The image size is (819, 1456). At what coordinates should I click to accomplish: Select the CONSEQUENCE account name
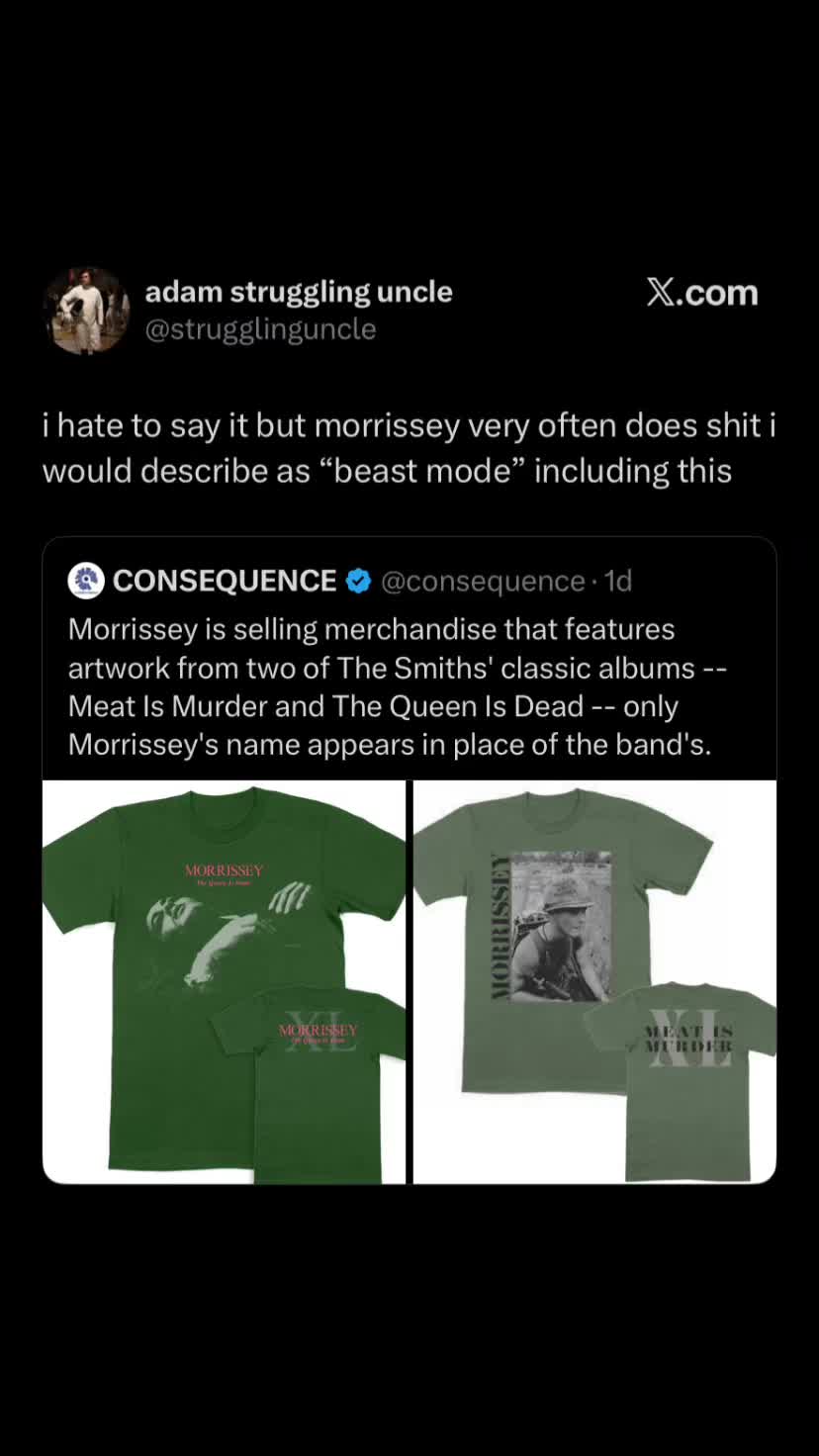click(x=225, y=581)
